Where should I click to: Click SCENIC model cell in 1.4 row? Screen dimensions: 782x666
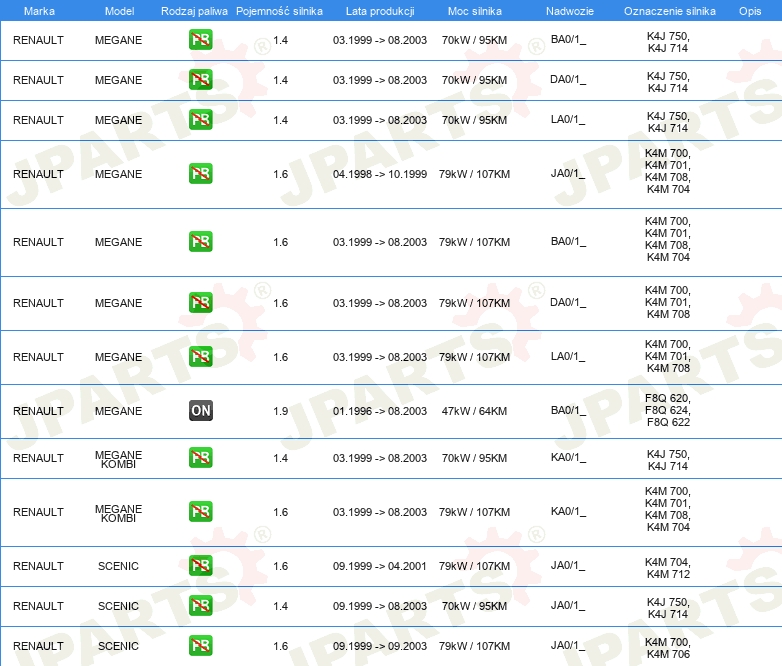tap(118, 606)
